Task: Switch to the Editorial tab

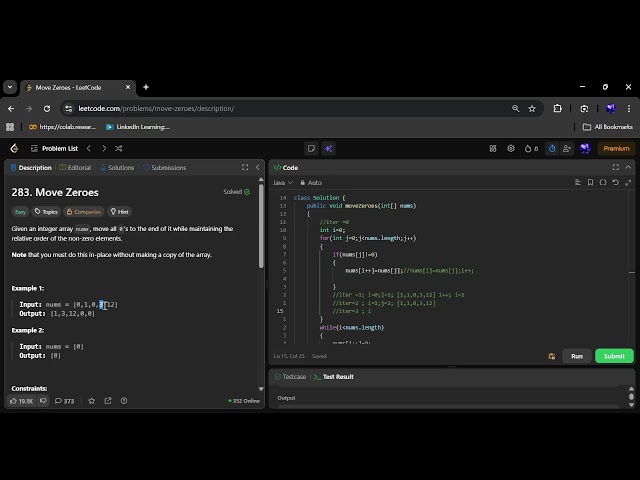Action: click(x=76, y=168)
